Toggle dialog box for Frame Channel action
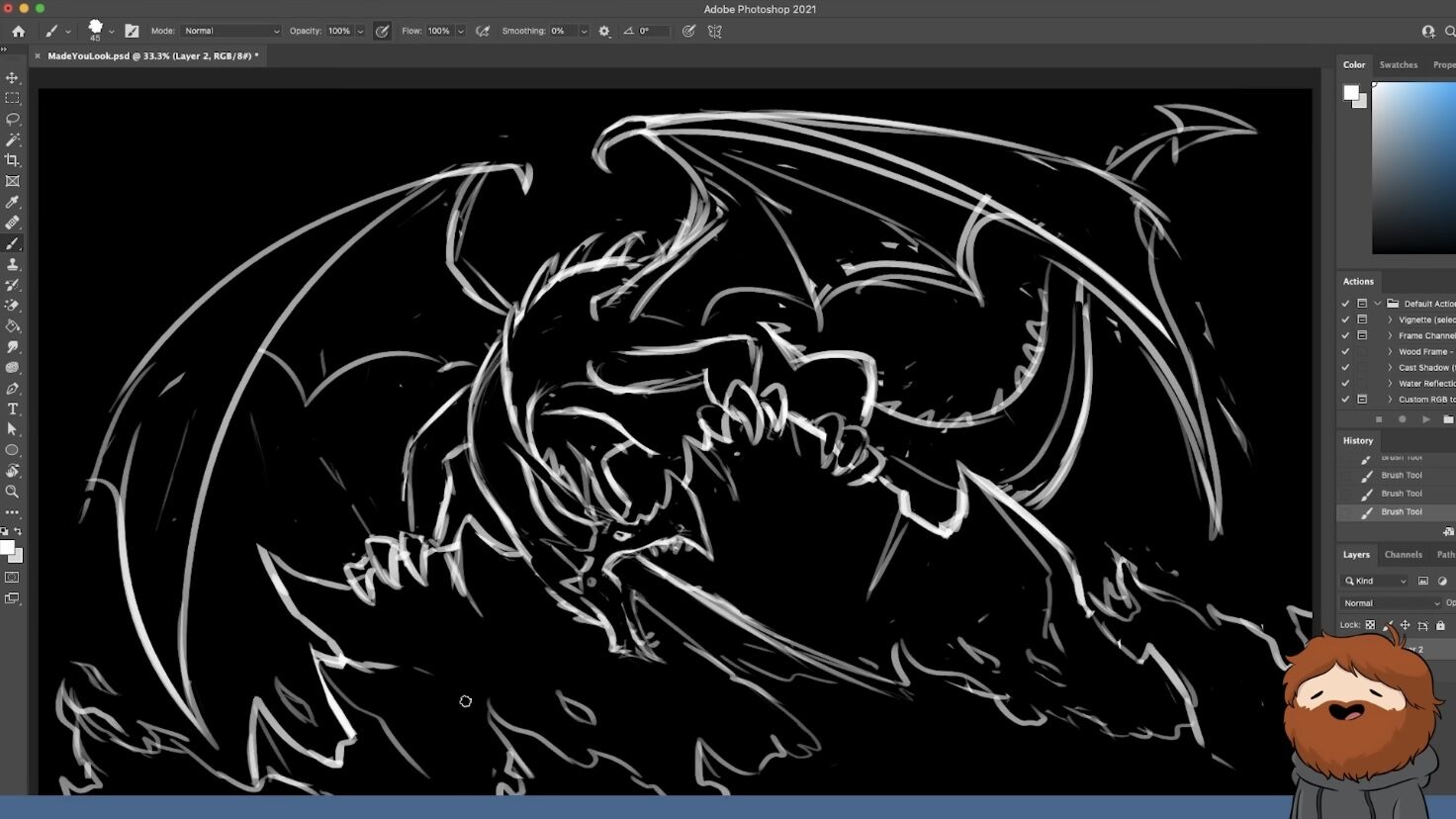Image resolution: width=1456 pixels, height=819 pixels. pos(1362,335)
